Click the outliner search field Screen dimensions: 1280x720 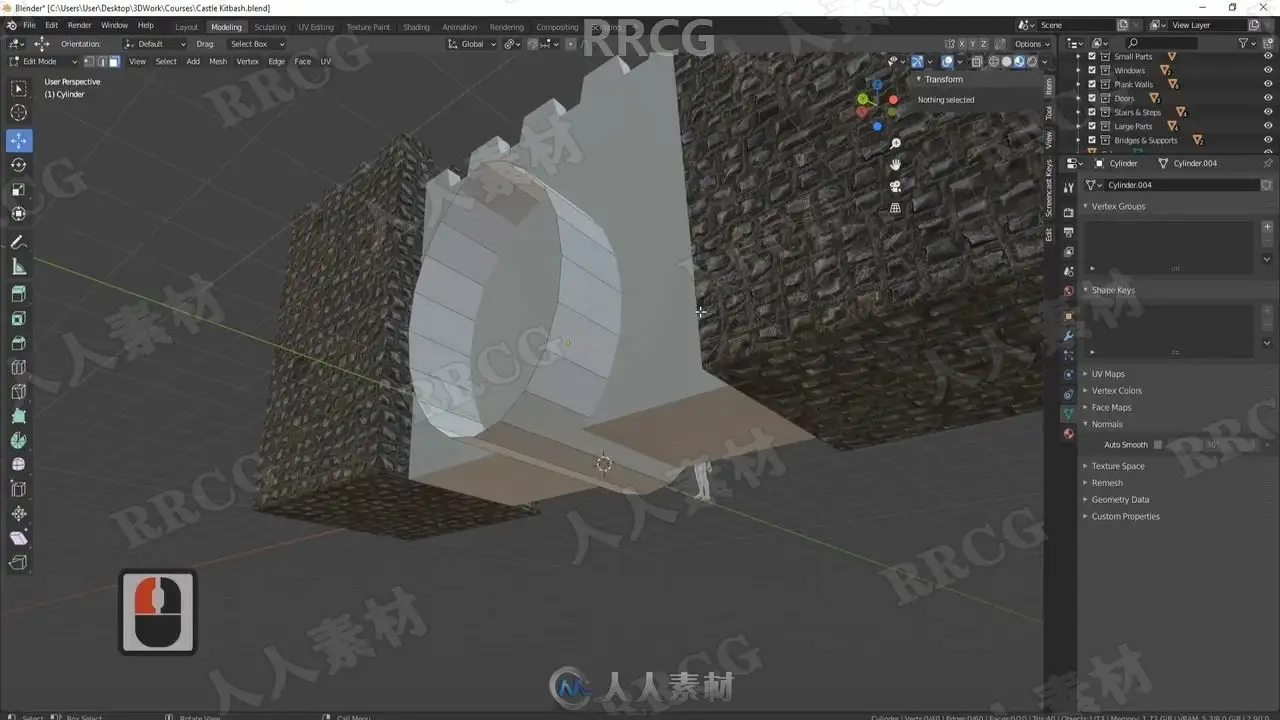pyautogui.click(x=1160, y=43)
